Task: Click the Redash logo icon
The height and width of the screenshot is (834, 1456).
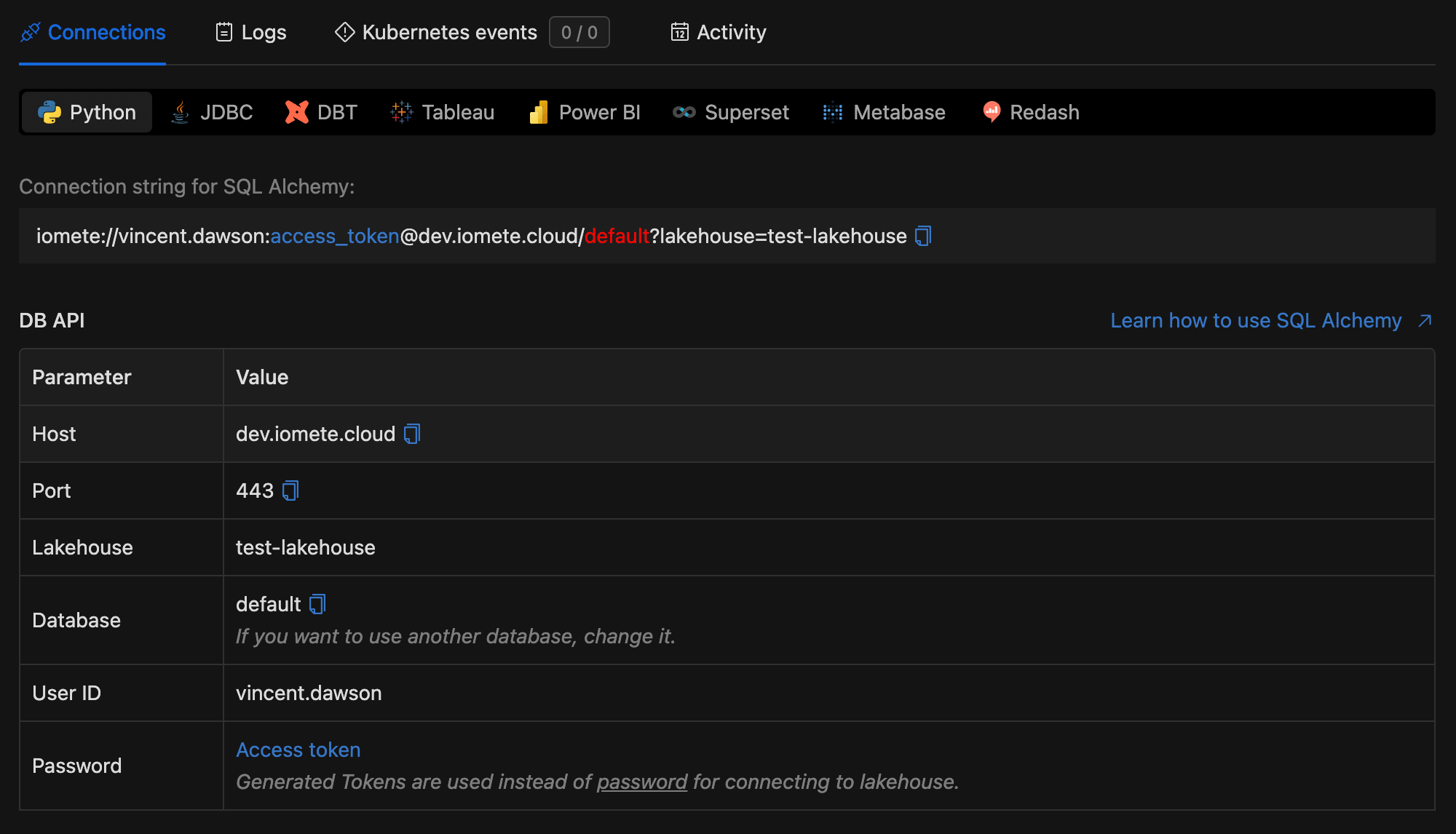Action: (x=992, y=112)
